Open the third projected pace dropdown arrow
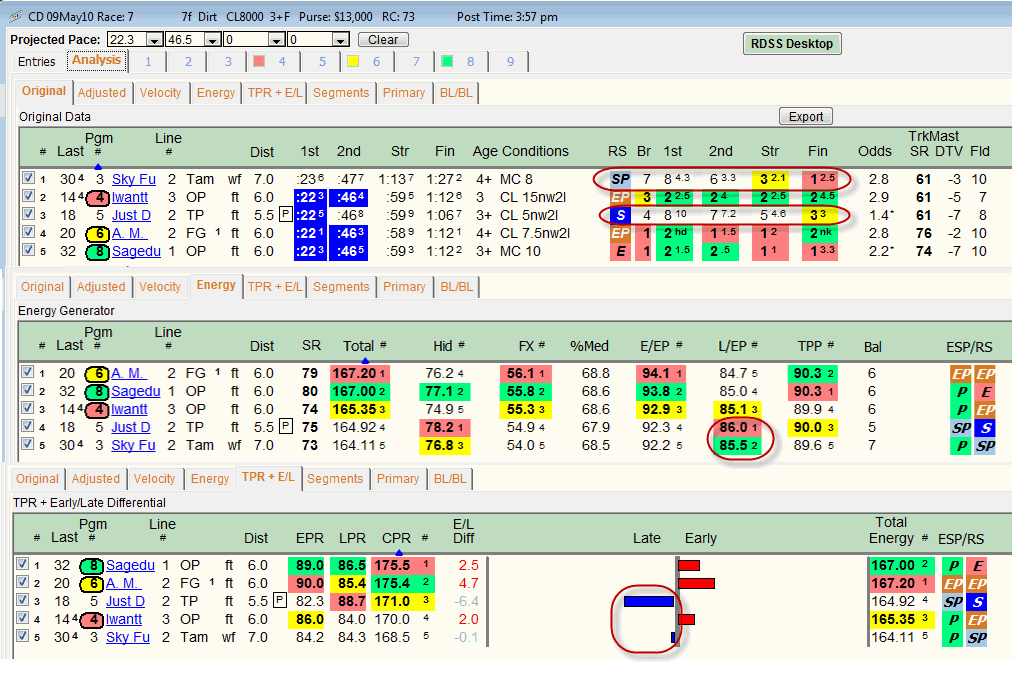This screenshot has height=699, width=1012. [276, 40]
